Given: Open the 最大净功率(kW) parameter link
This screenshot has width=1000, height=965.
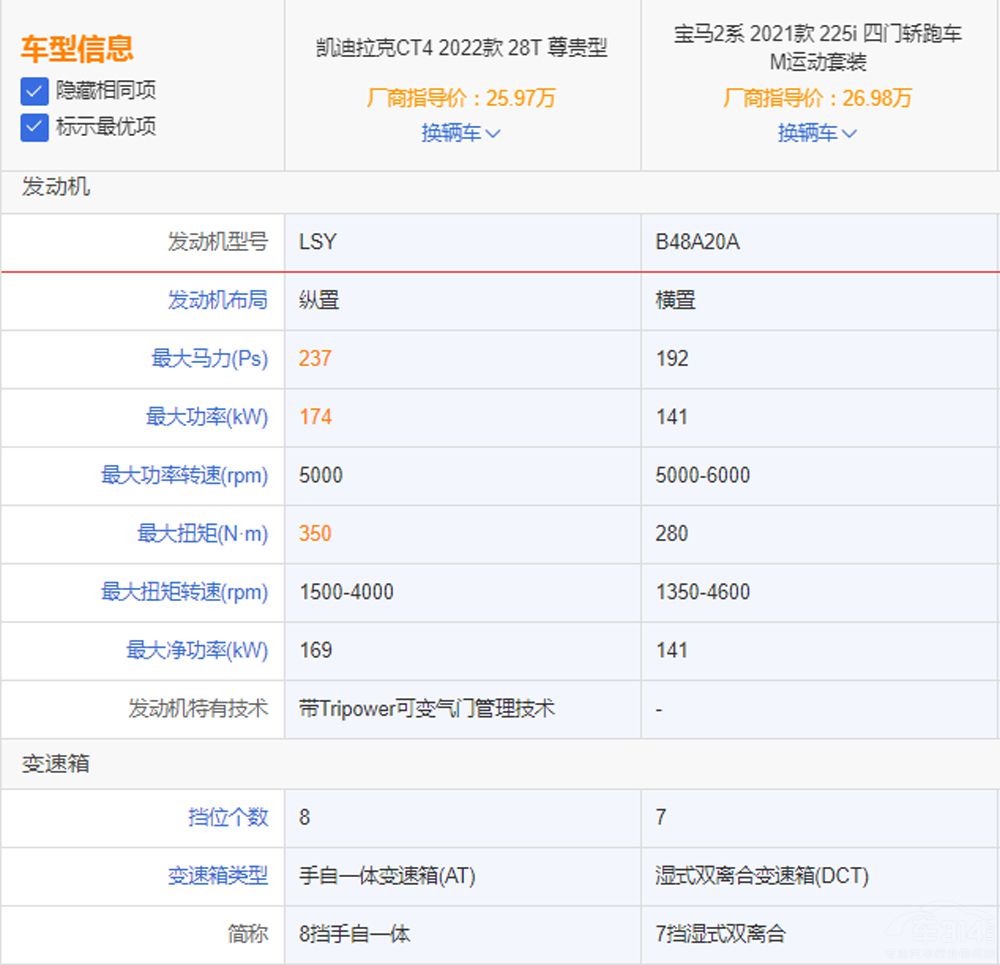Looking at the screenshot, I should [197, 650].
